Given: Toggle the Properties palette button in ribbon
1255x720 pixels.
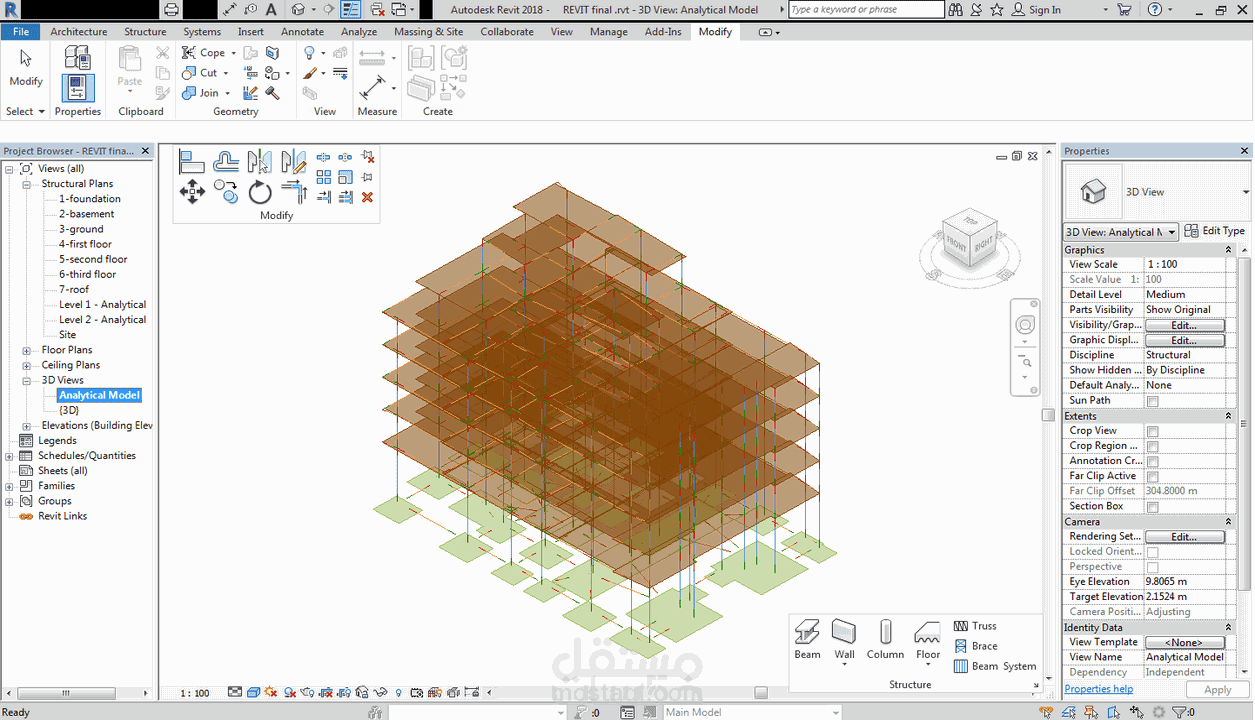Looking at the screenshot, I should pyautogui.click(x=78, y=88).
